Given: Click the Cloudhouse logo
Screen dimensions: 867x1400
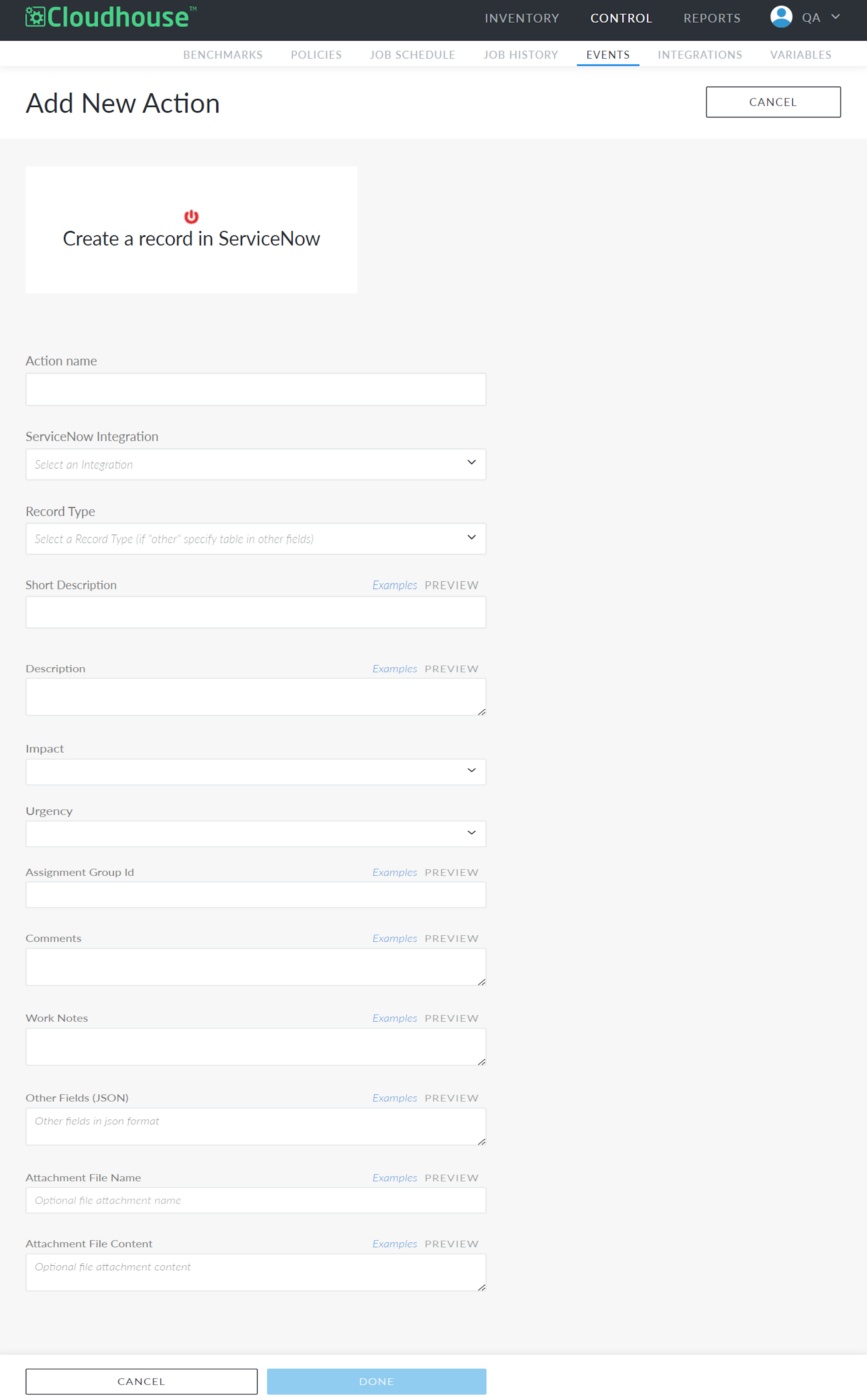Looking at the screenshot, I should tap(111, 17).
